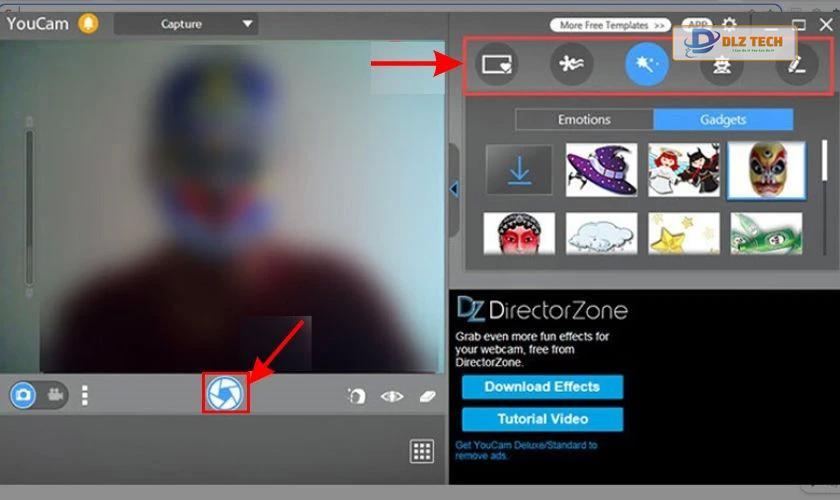The height and width of the screenshot is (500, 840).
Task: Open the avatars effects category icon
Action: (722, 65)
